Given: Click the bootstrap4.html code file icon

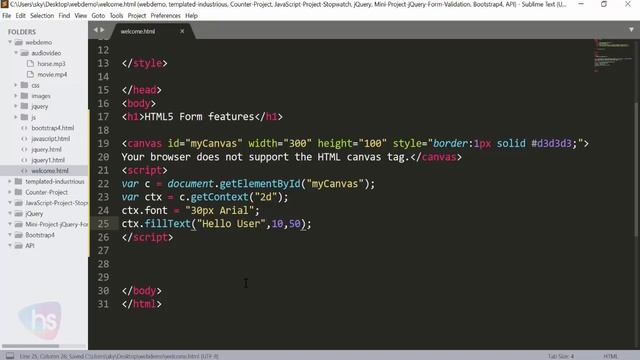Looking at the screenshot, I should pos(24,128).
